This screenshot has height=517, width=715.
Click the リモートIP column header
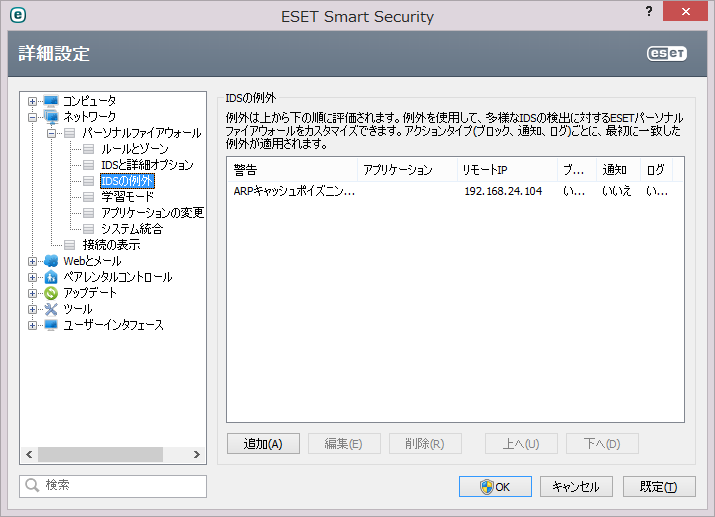(x=507, y=170)
